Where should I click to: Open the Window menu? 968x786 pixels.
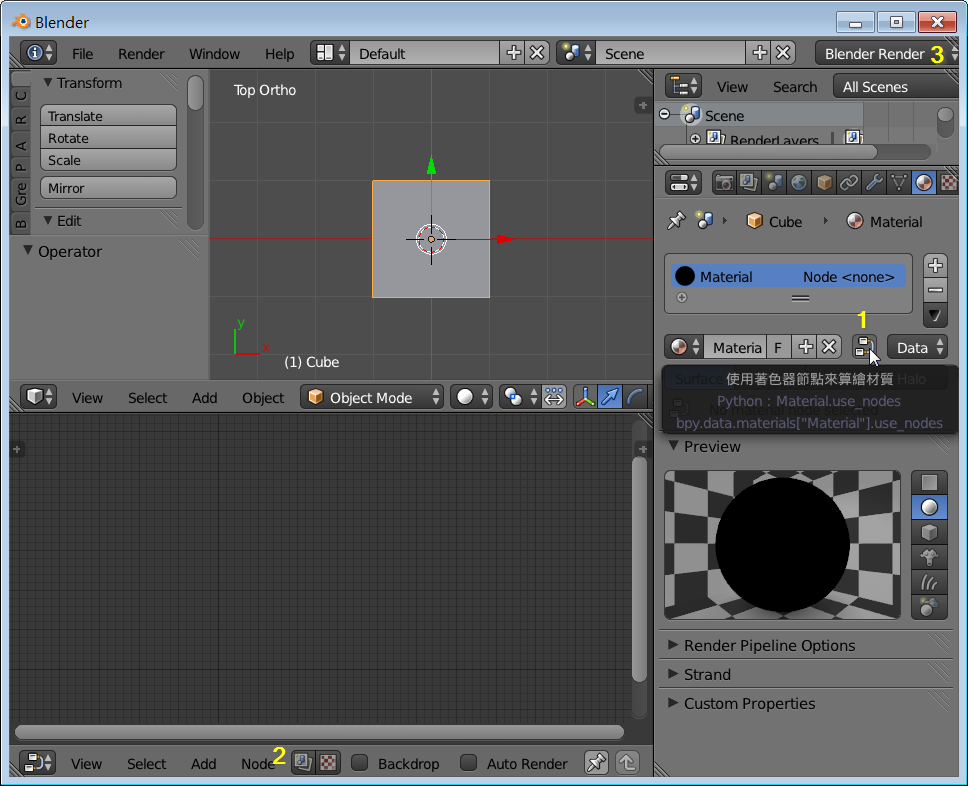(x=214, y=54)
